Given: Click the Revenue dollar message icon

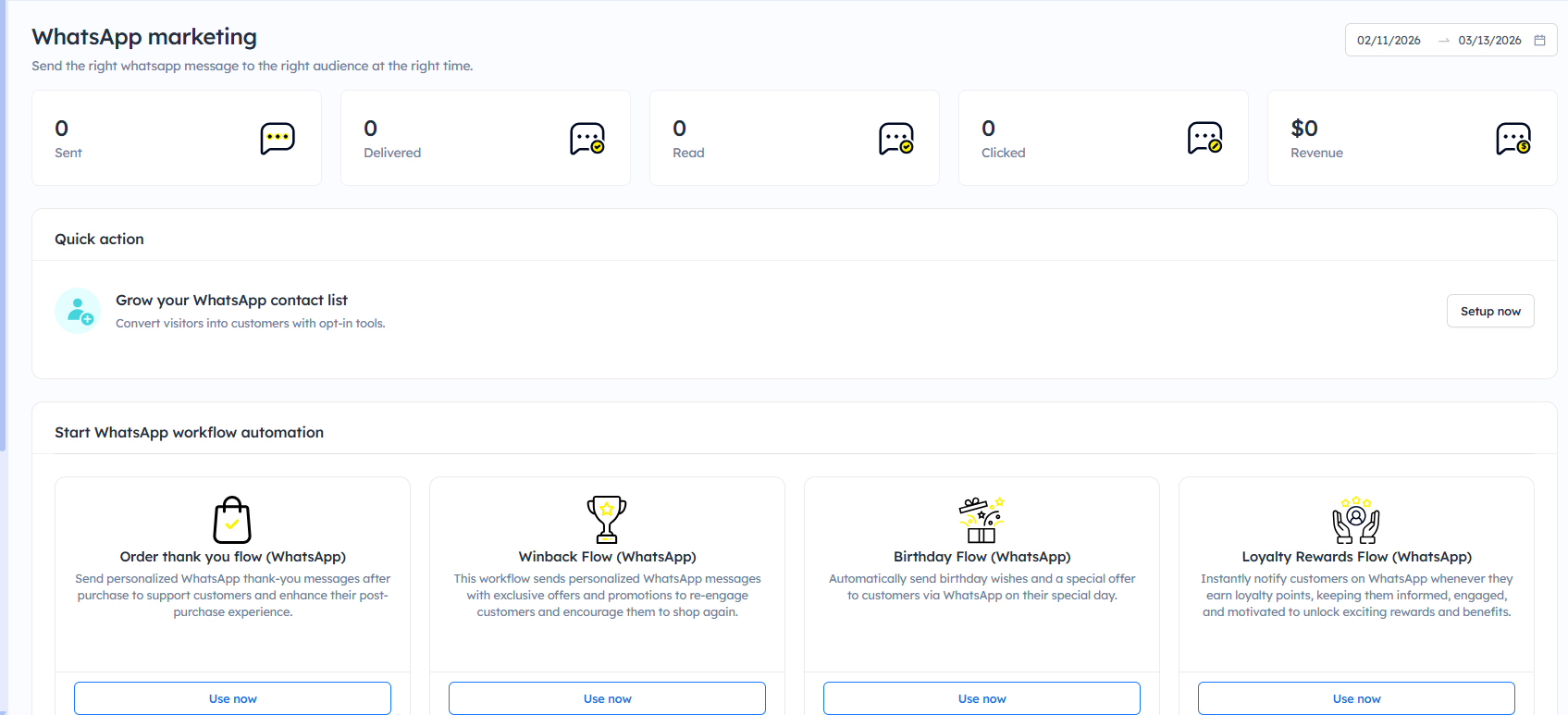Looking at the screenshot, I should (1513, 138).
